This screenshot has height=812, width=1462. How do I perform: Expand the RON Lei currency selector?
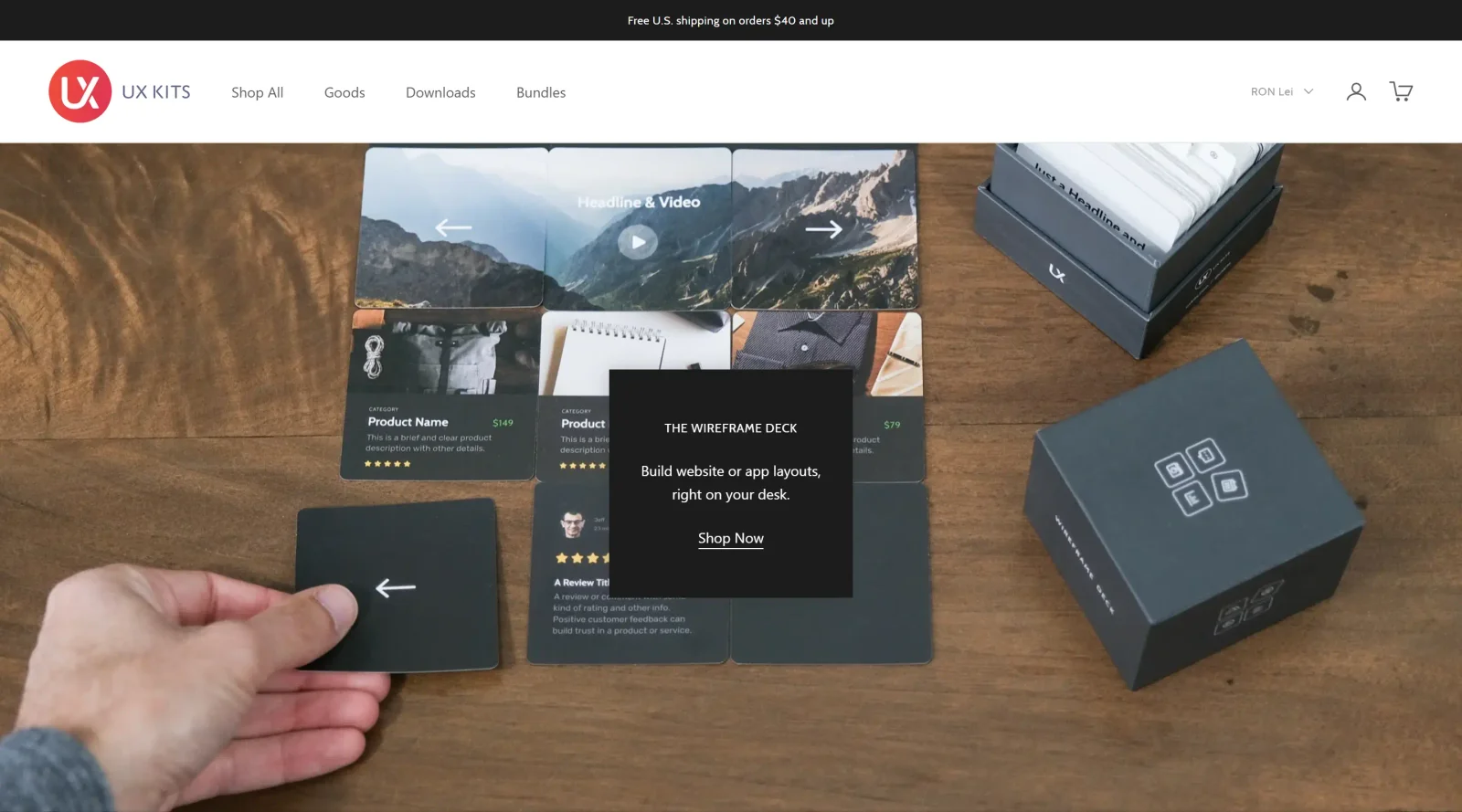[1282, 91]
